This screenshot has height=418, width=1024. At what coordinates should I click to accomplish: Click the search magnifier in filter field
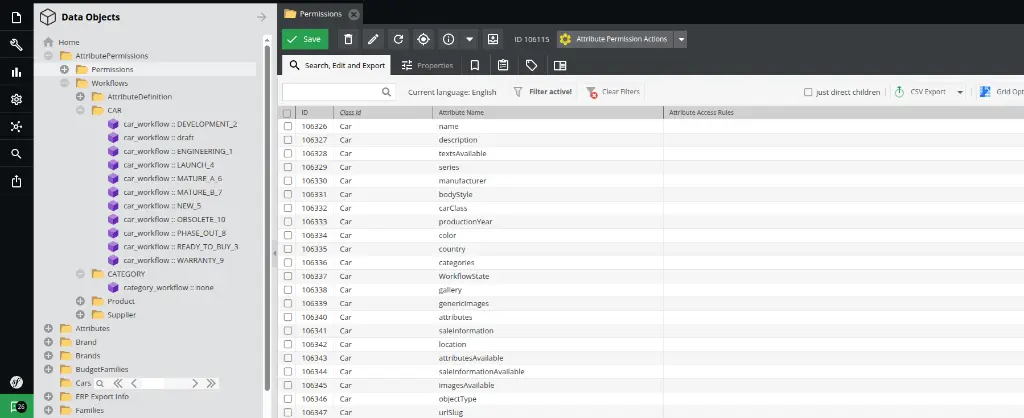coord(387,92)
